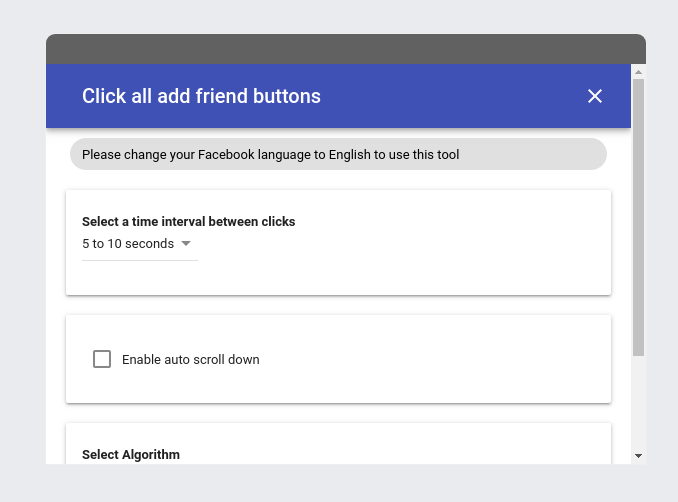This screenshot has height=502, width=678.
Task: Enable the auto scroll down checkbox
Action: click(x=102, y=359)
